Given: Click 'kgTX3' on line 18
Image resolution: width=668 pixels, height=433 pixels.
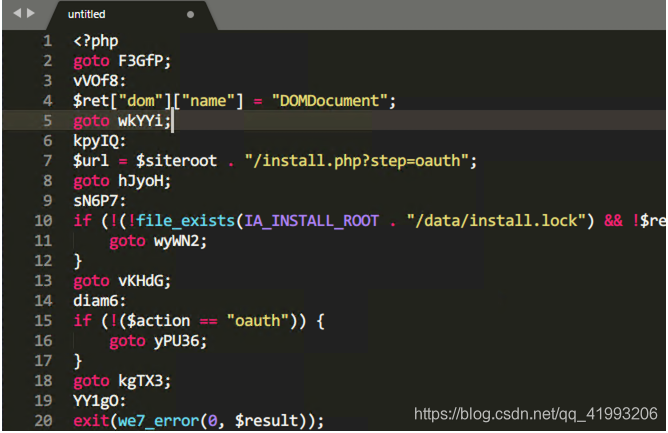Looking at the screenshot, I should pos(141,381).
